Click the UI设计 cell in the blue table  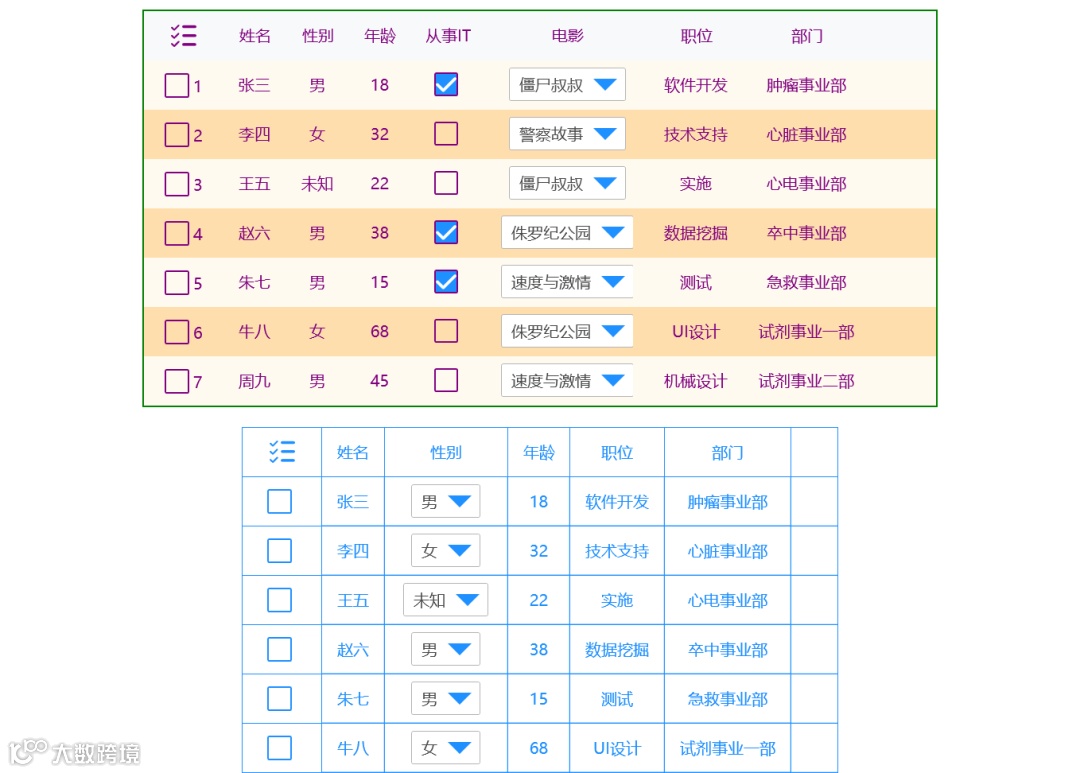pos(617,748)
